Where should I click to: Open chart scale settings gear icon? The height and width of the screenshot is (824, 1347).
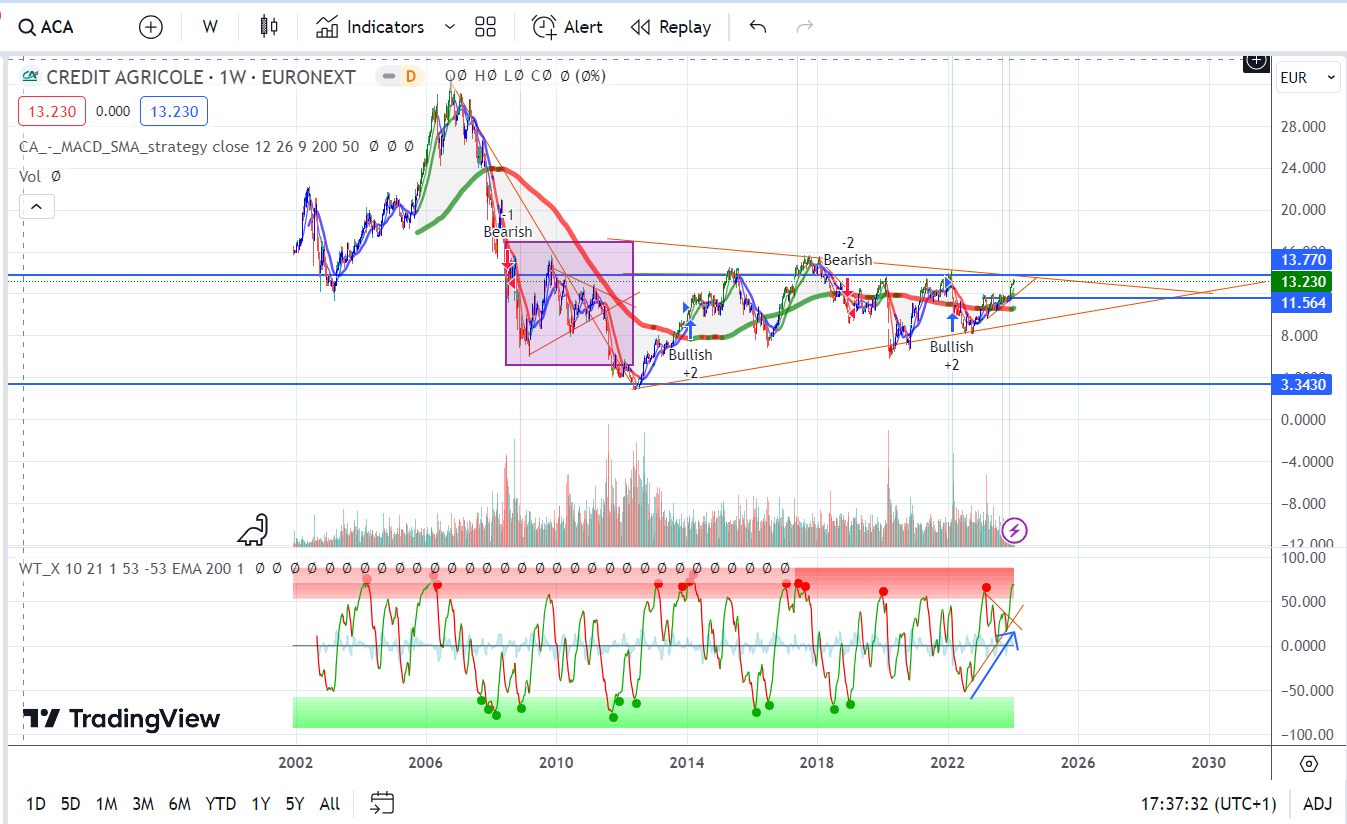tap(1308, 765)
